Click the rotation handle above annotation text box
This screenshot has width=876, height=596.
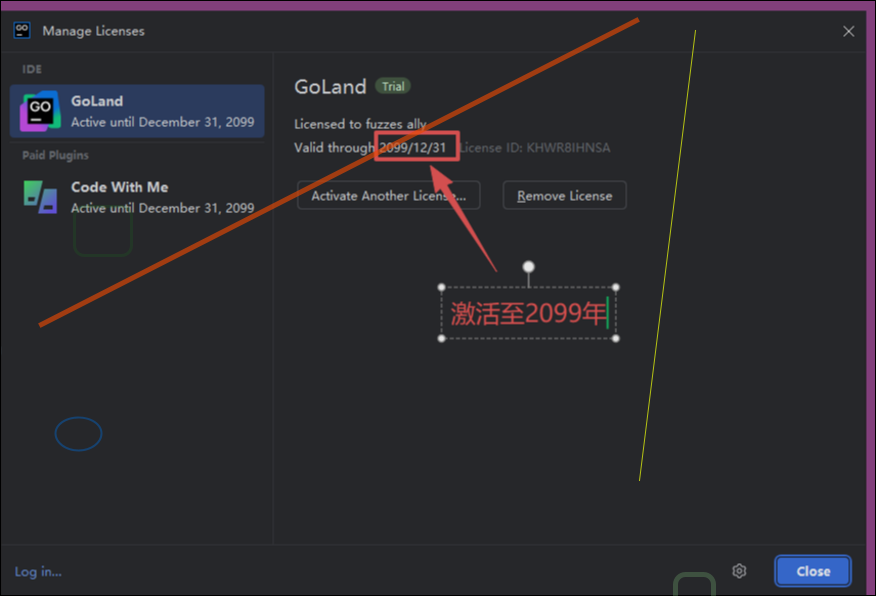click(529, 266)
